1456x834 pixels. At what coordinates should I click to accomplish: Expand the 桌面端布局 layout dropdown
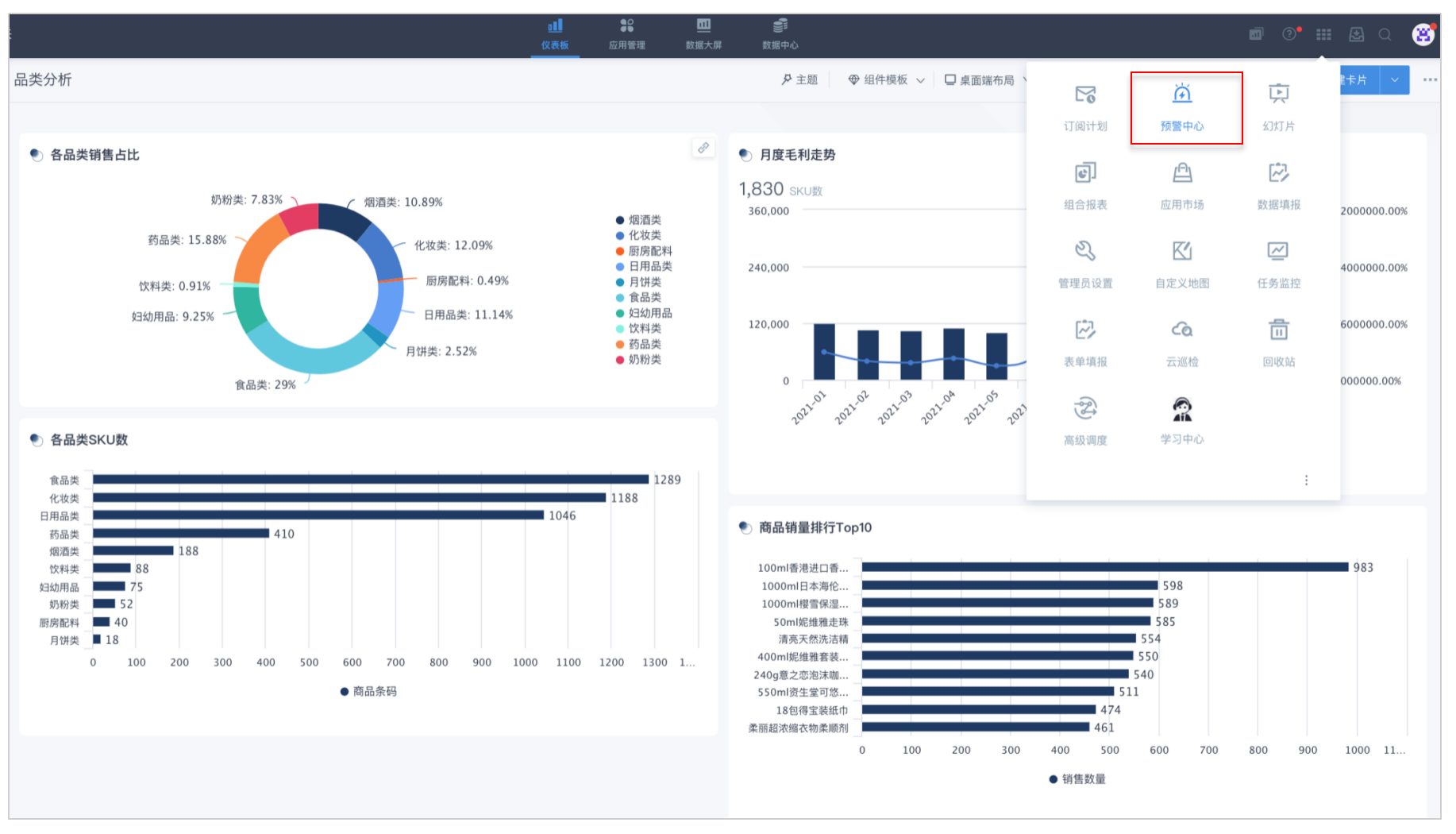(985, 80)
